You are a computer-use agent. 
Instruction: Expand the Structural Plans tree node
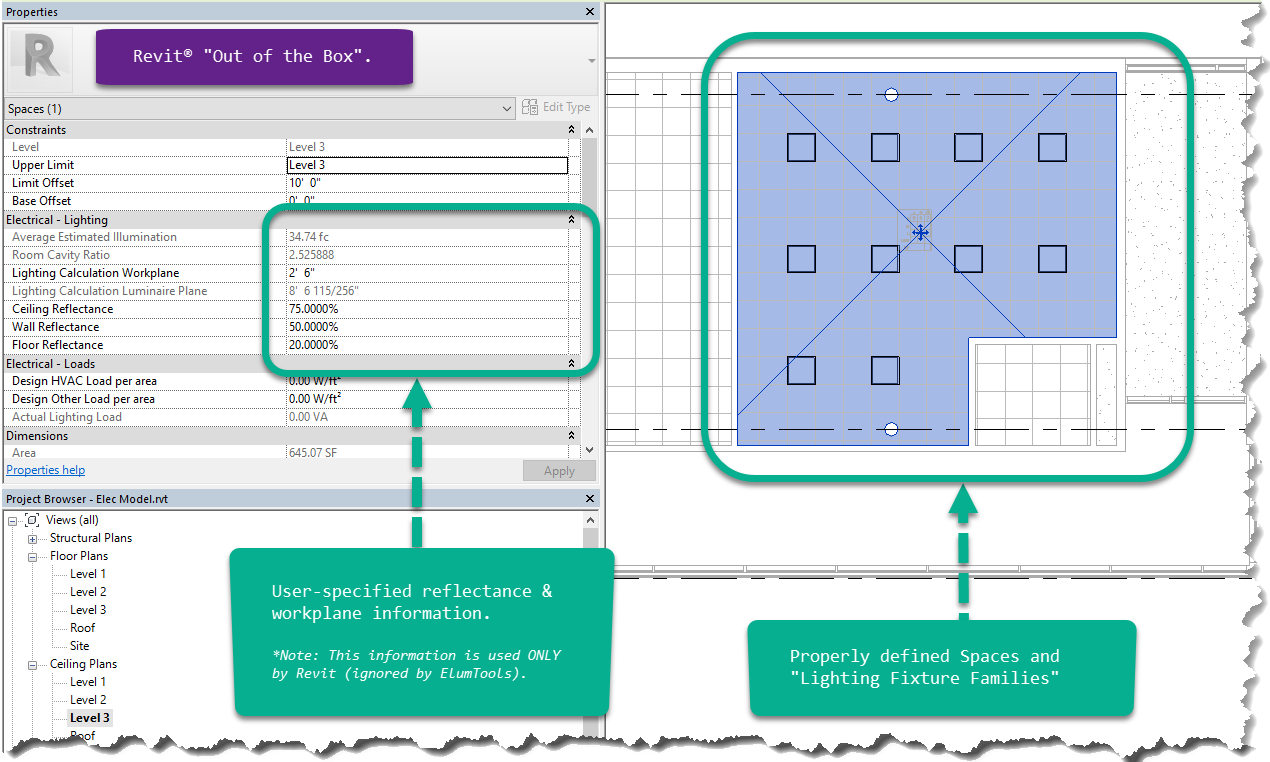32,538
